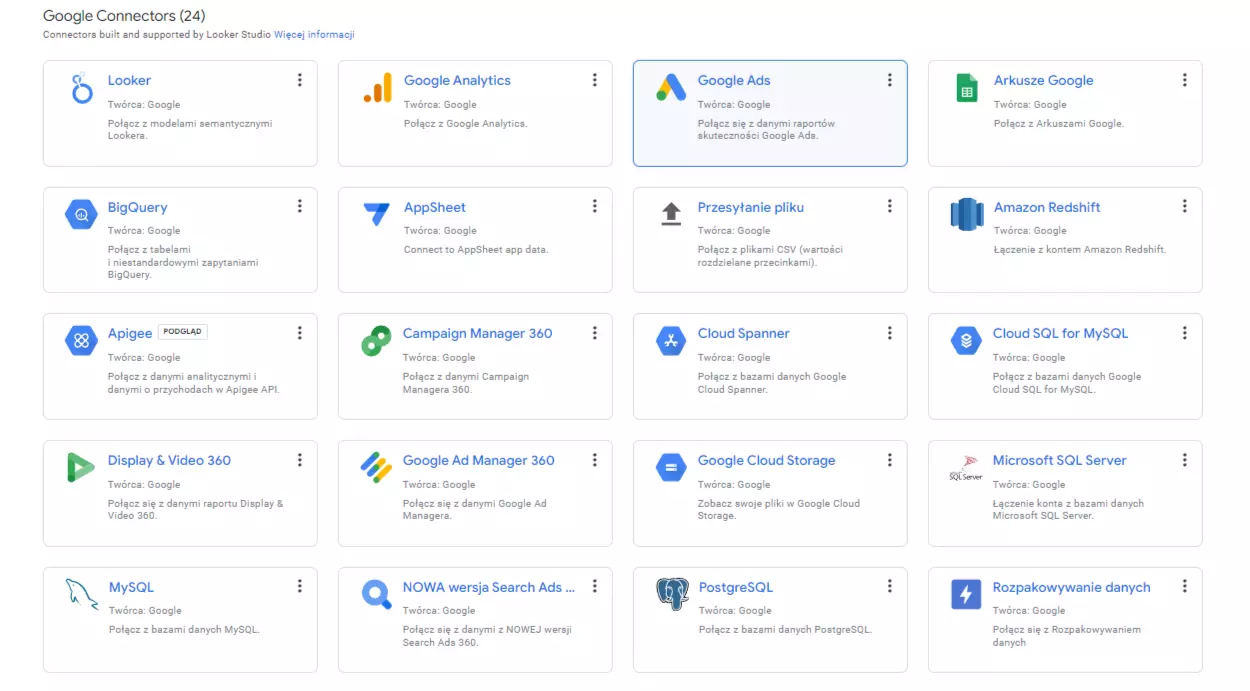Open more options for NOWA wersja Search Ads
The width and height of the screenshot is (1250, 691).
click(x=595, y=587)
